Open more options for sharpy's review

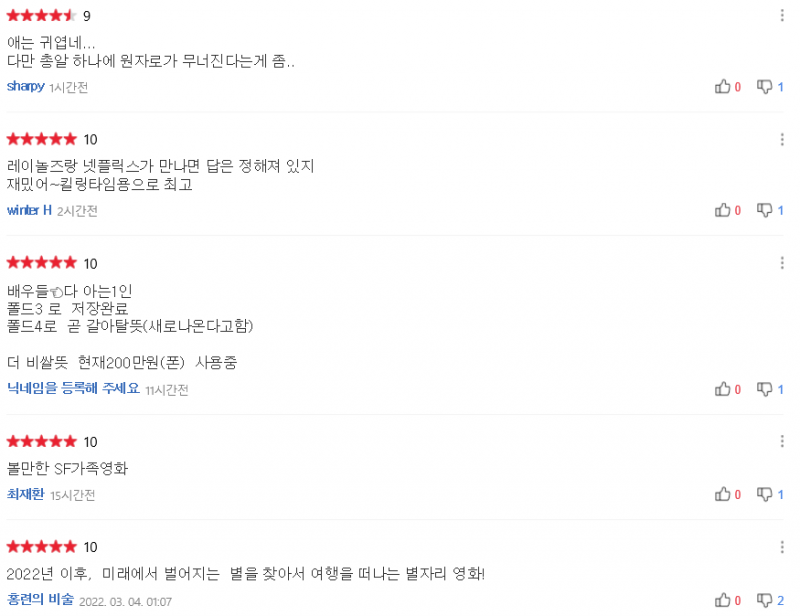[x=782, y=15]
